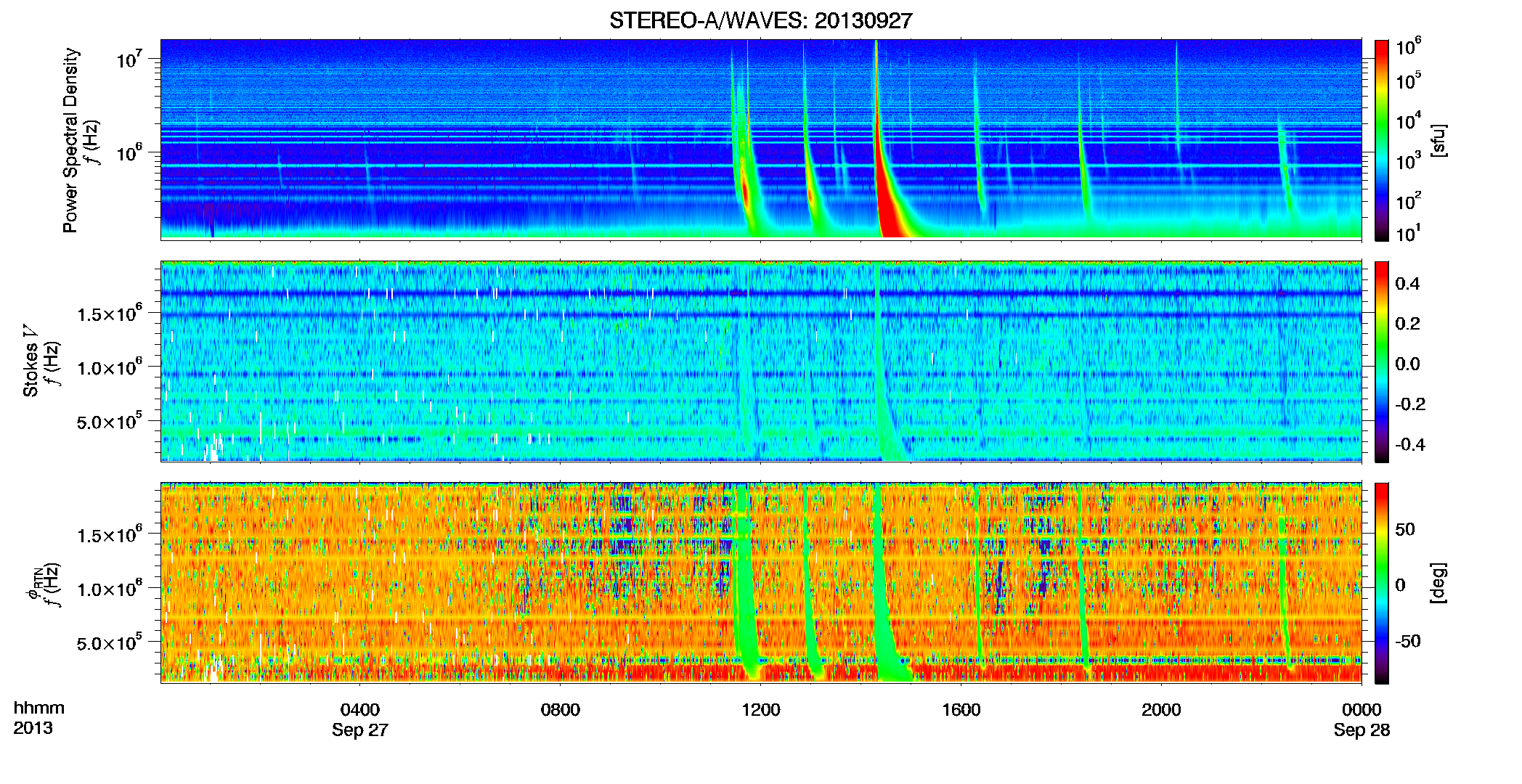The height and width of the screenshot is (784, 1522).
Task: Select the "Sep 28" date label
Action: (1362, 730)
